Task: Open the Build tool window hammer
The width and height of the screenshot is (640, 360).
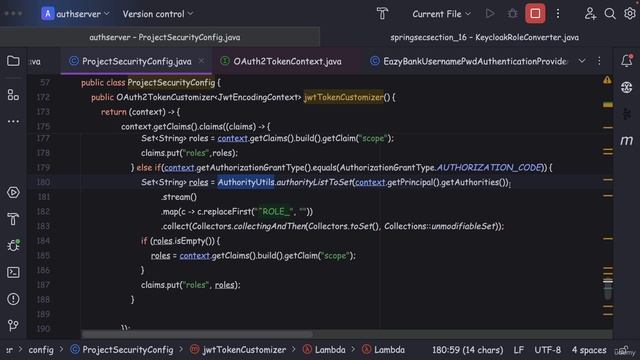Action: pyautogui.click(x=13, y=219)
